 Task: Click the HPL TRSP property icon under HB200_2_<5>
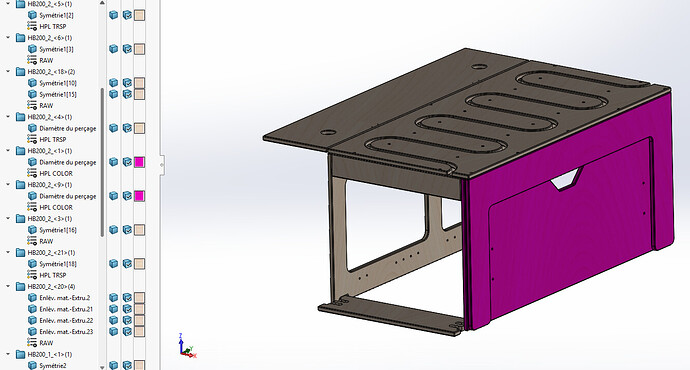[x=32, y=26]
